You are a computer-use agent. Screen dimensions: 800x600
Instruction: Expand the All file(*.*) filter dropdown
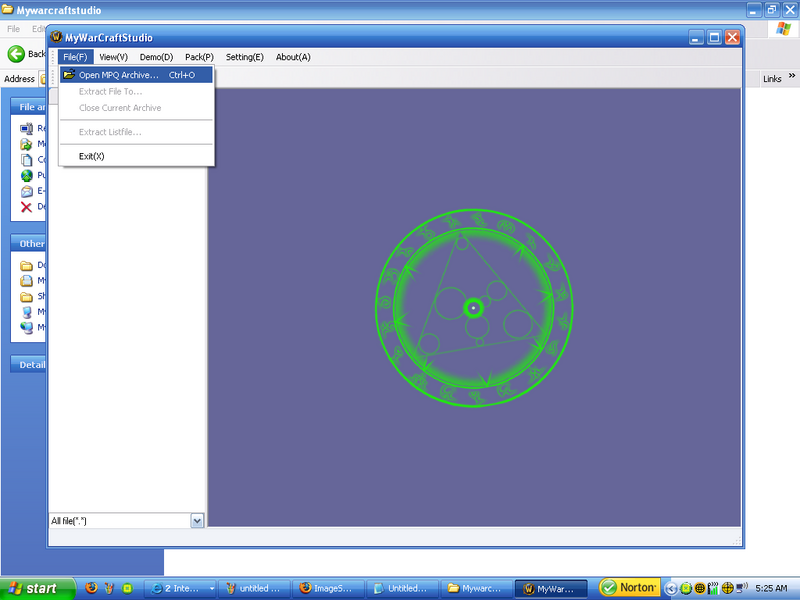click(x=197, y=521)
